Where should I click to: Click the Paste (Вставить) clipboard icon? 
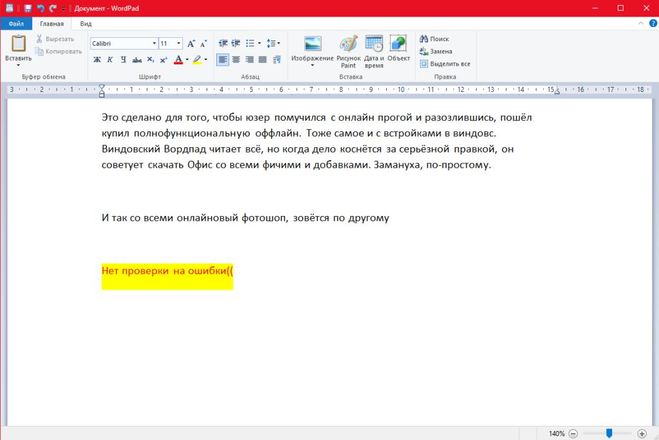click(18, 44)
